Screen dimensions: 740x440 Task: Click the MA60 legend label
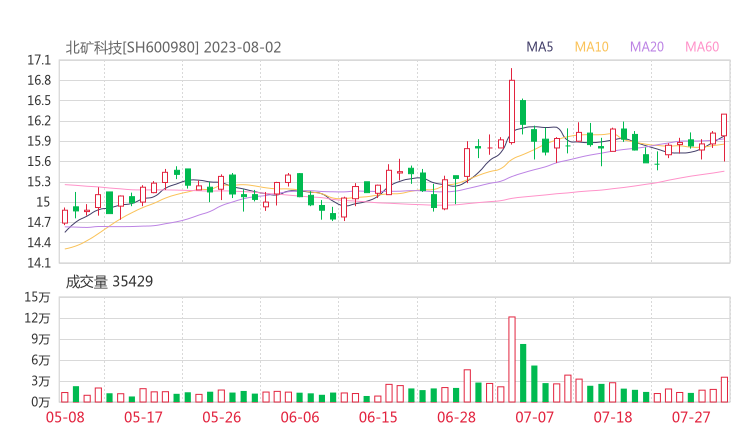(702, 47)
